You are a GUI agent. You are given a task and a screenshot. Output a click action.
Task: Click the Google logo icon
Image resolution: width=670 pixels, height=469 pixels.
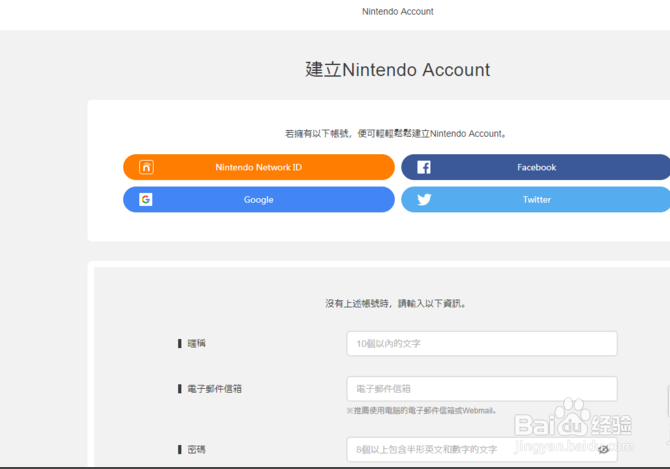click(146, 199)
